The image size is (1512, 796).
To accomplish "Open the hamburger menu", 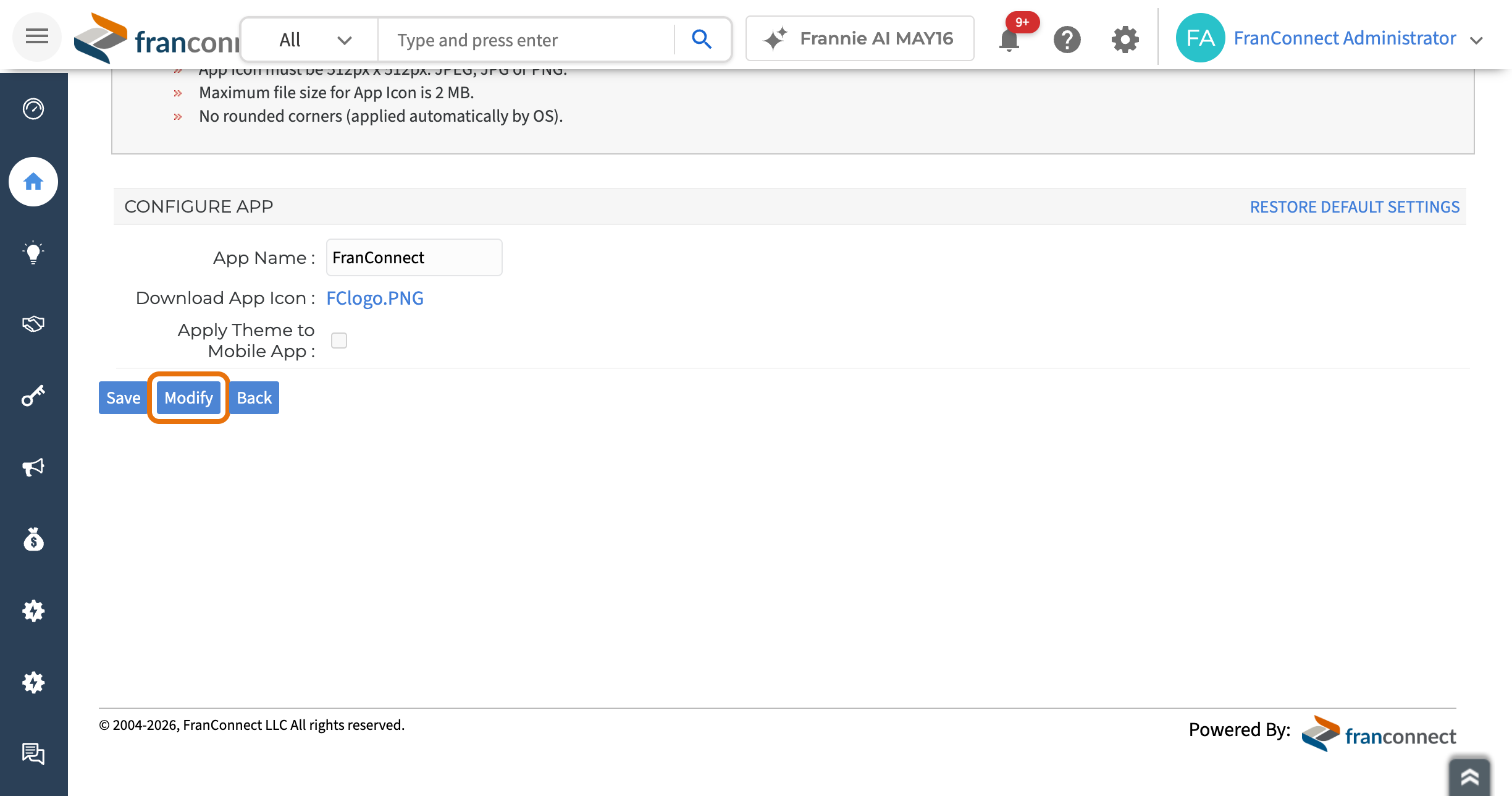I will tap(36, 37).
